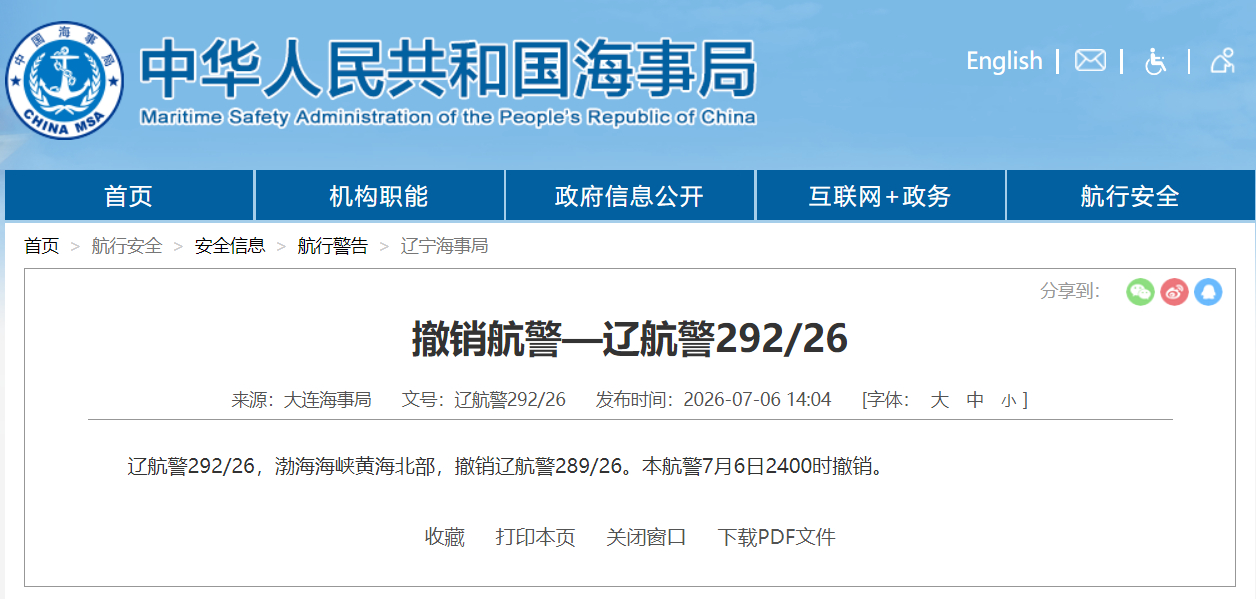The width and height of the screenshot is (1256, 599).
Task: Share to QQ via blue bell icon
Action: tap(1208, 292)
